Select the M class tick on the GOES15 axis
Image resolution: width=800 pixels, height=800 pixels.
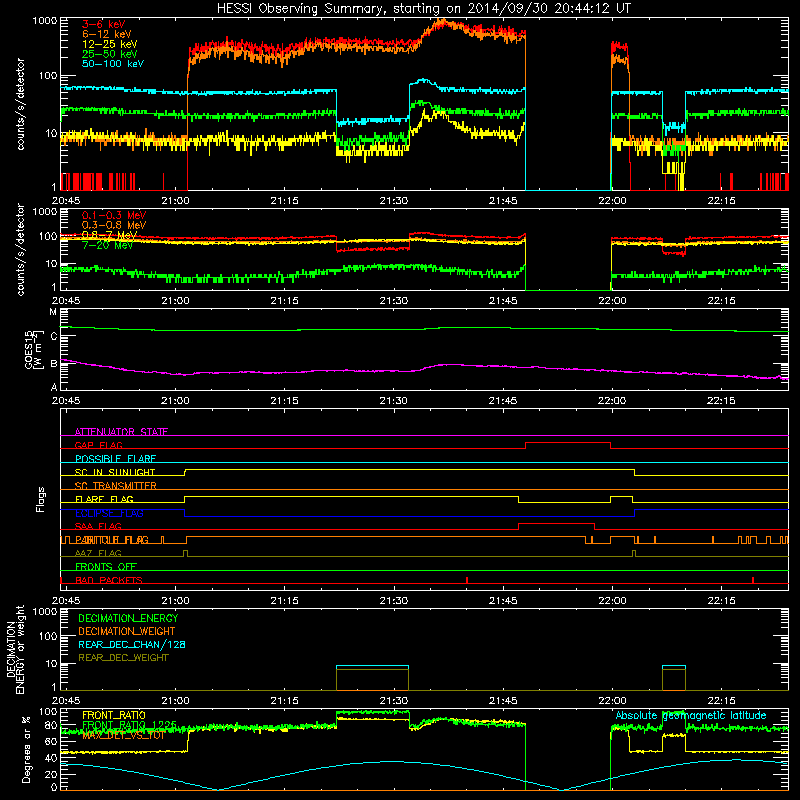point(53,312)
